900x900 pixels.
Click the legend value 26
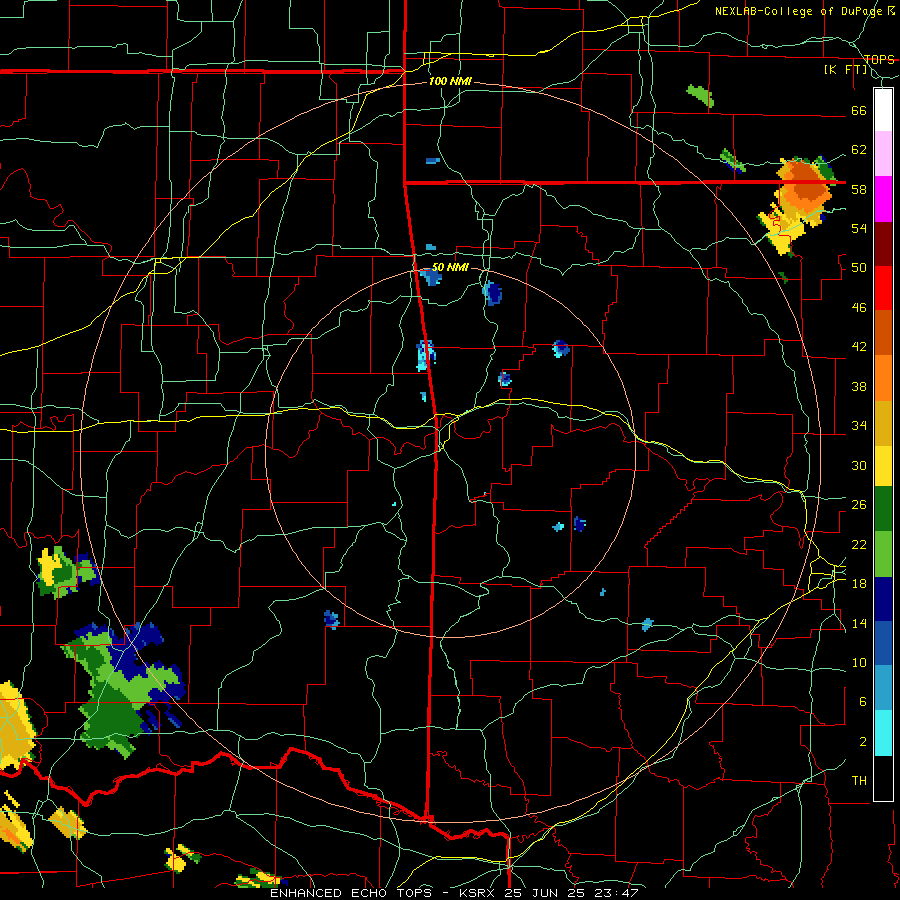click(x=859, y=505)
